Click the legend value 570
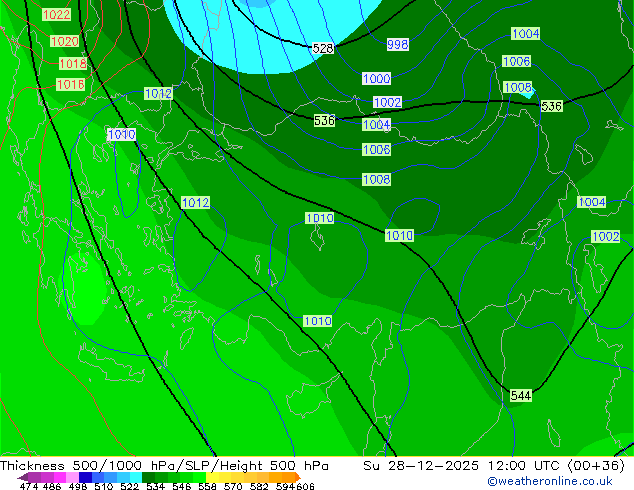Screen dimensions: 634x490 233,486
